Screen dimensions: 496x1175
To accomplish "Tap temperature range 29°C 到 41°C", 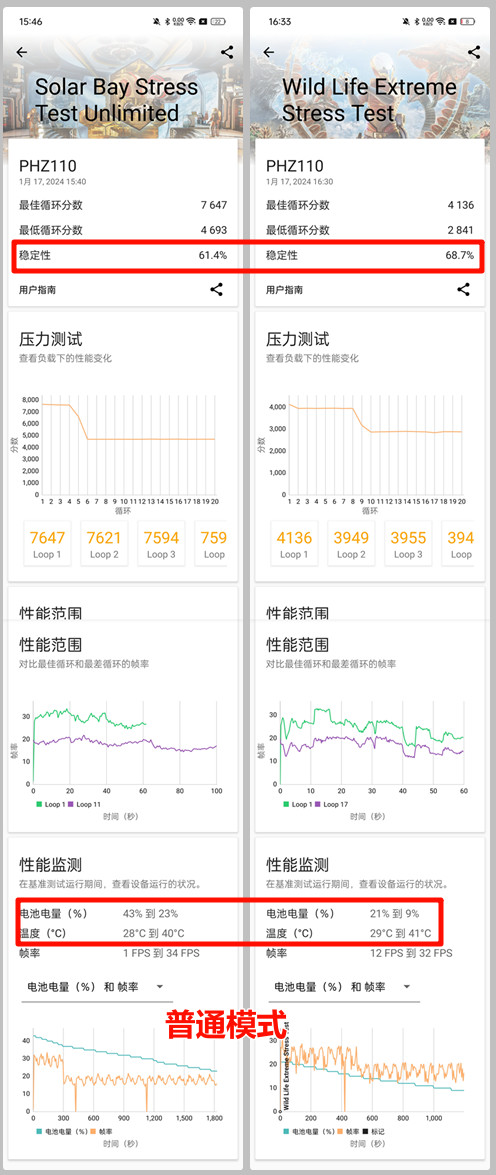I will (x=400, y=933).
